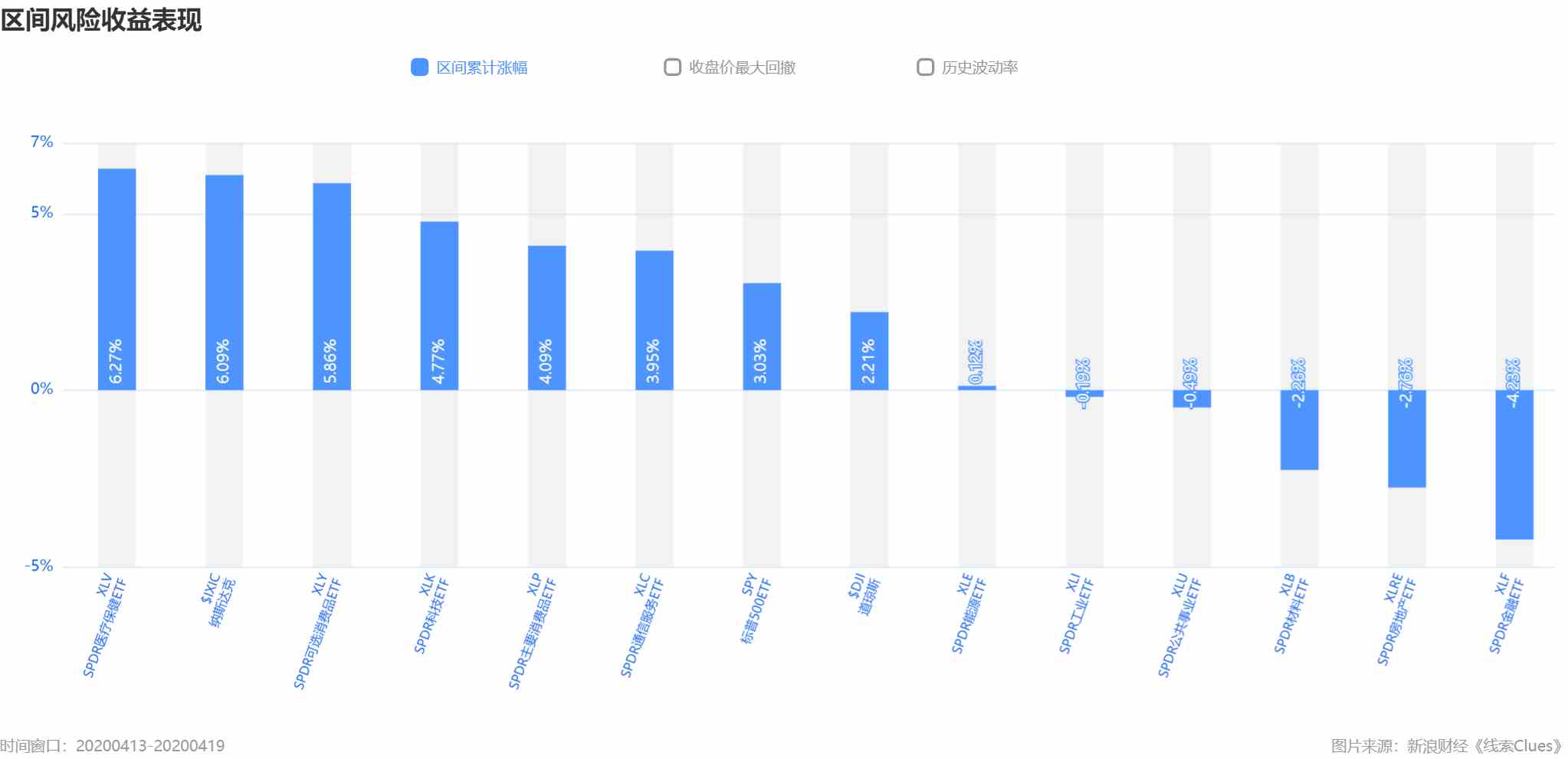Screen dimensions: 1568x759
Task: Click the SPY 标普500ETF axis label
Action: click(755, 609)
